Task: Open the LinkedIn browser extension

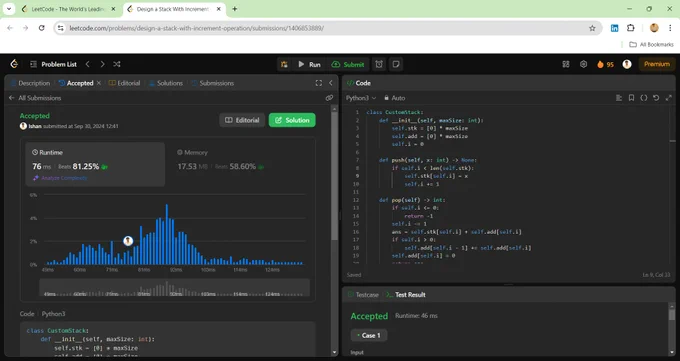Action: tap(615, 28)
